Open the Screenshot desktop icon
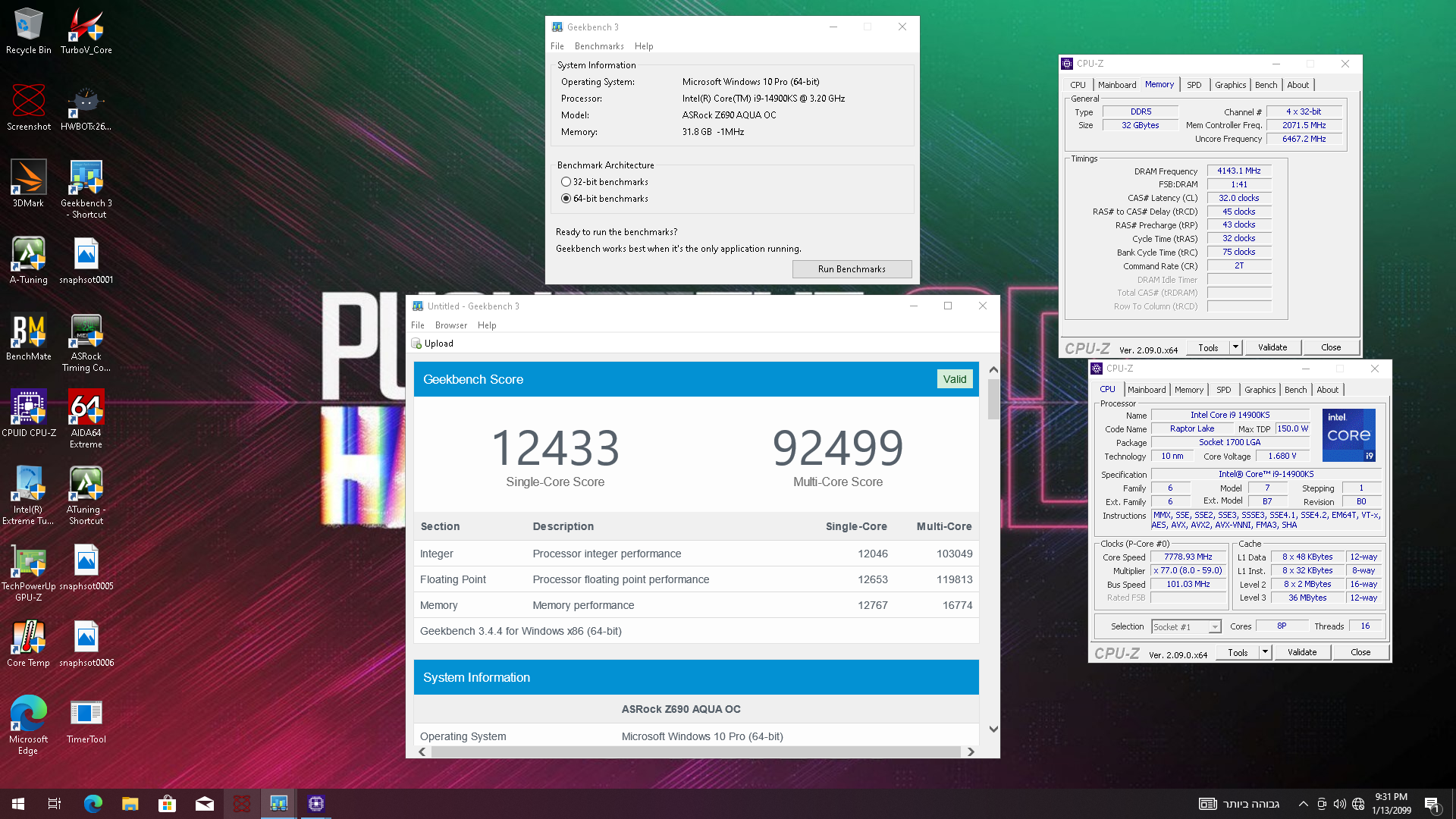1456x819 pixels. pyautogui.click(x=29, y=108)
